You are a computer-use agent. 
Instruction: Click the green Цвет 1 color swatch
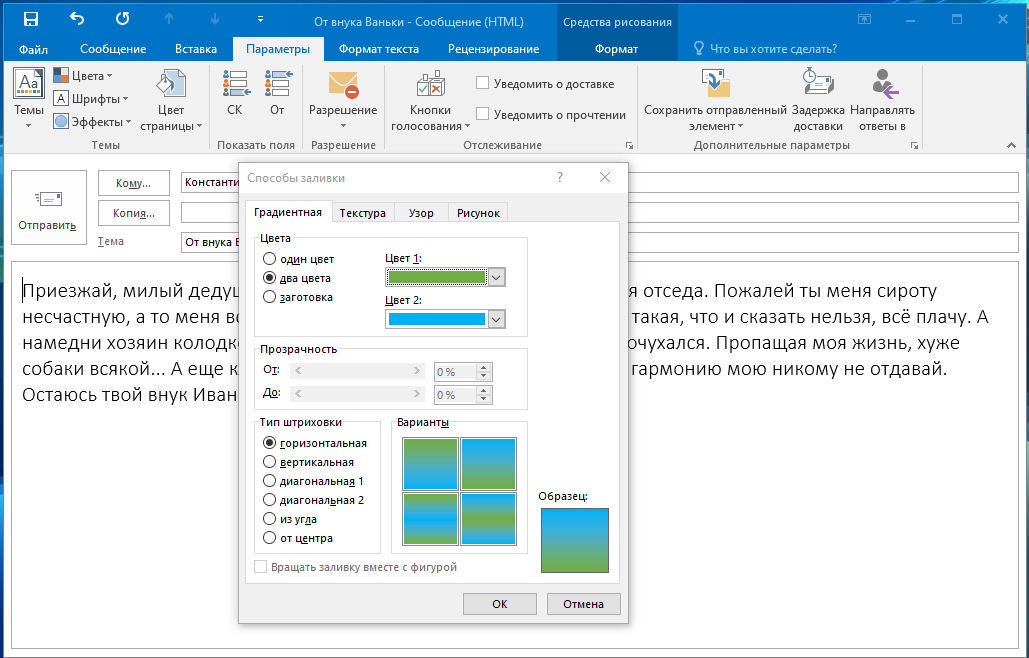click(x=436, y=278)
